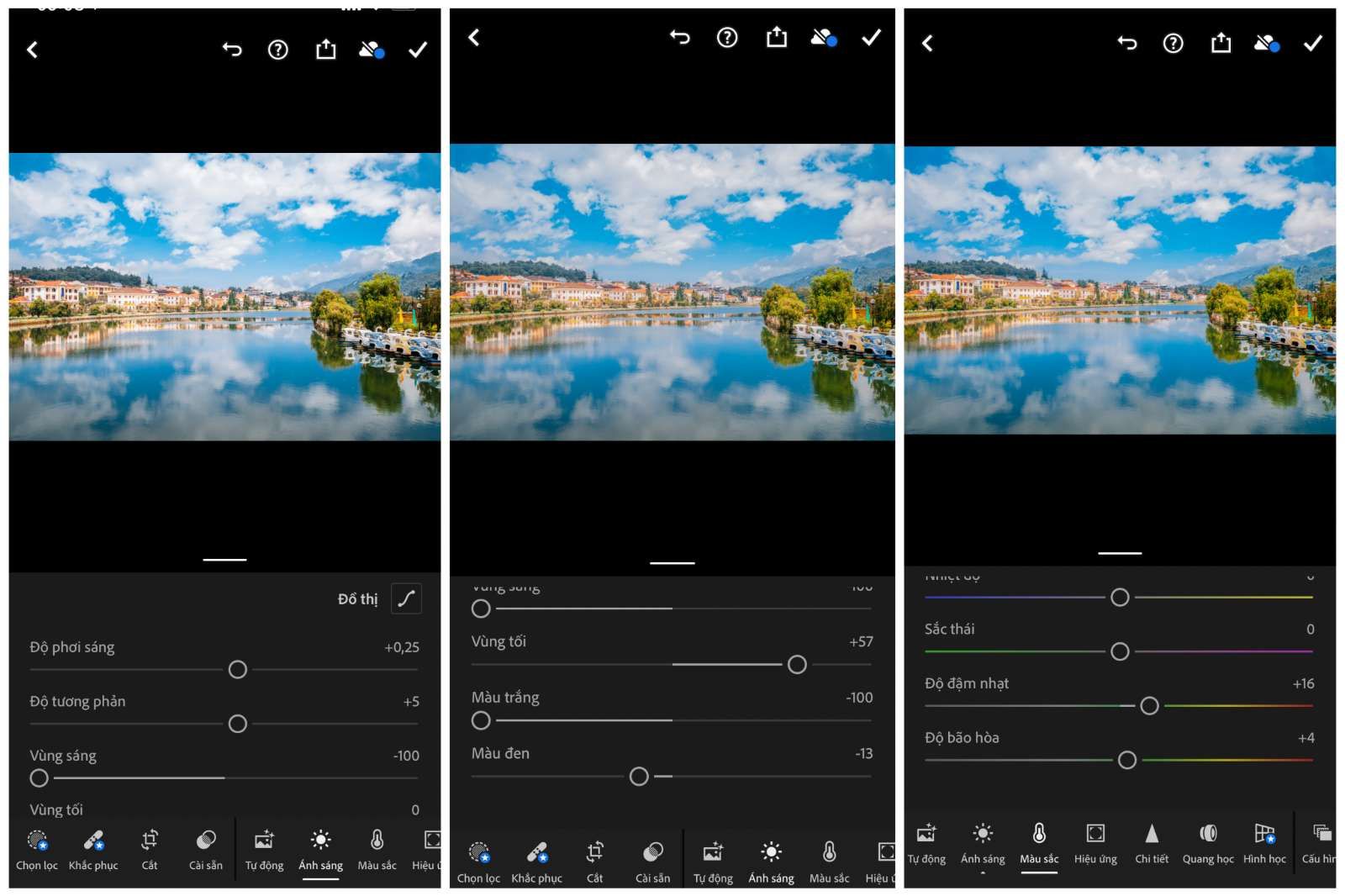Apply Tự động auto adjust in left panel
This screenshot has width=1345, height=896.
coord(264,849)
